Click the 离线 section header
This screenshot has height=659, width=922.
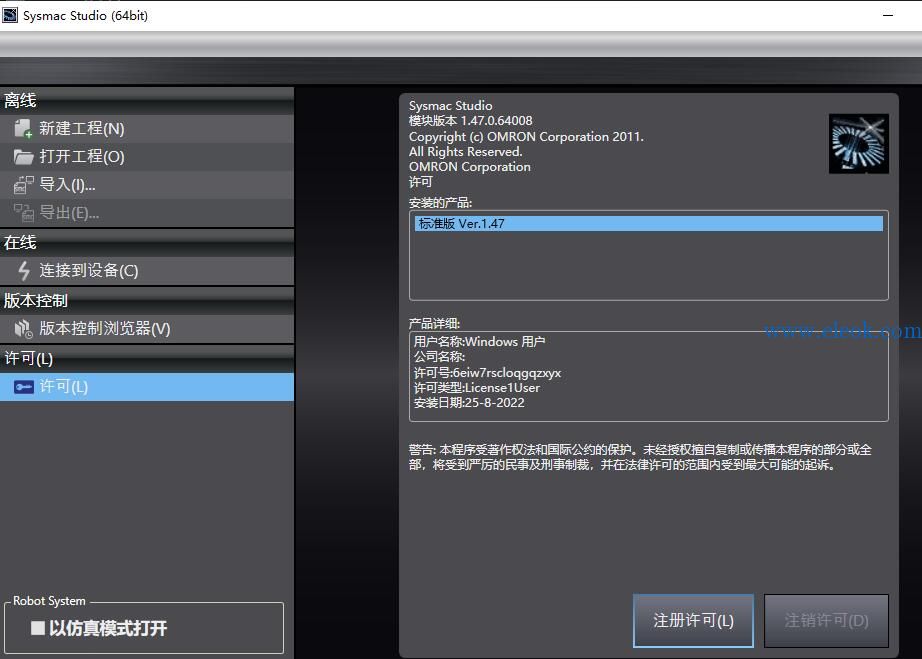coord(147,101)
